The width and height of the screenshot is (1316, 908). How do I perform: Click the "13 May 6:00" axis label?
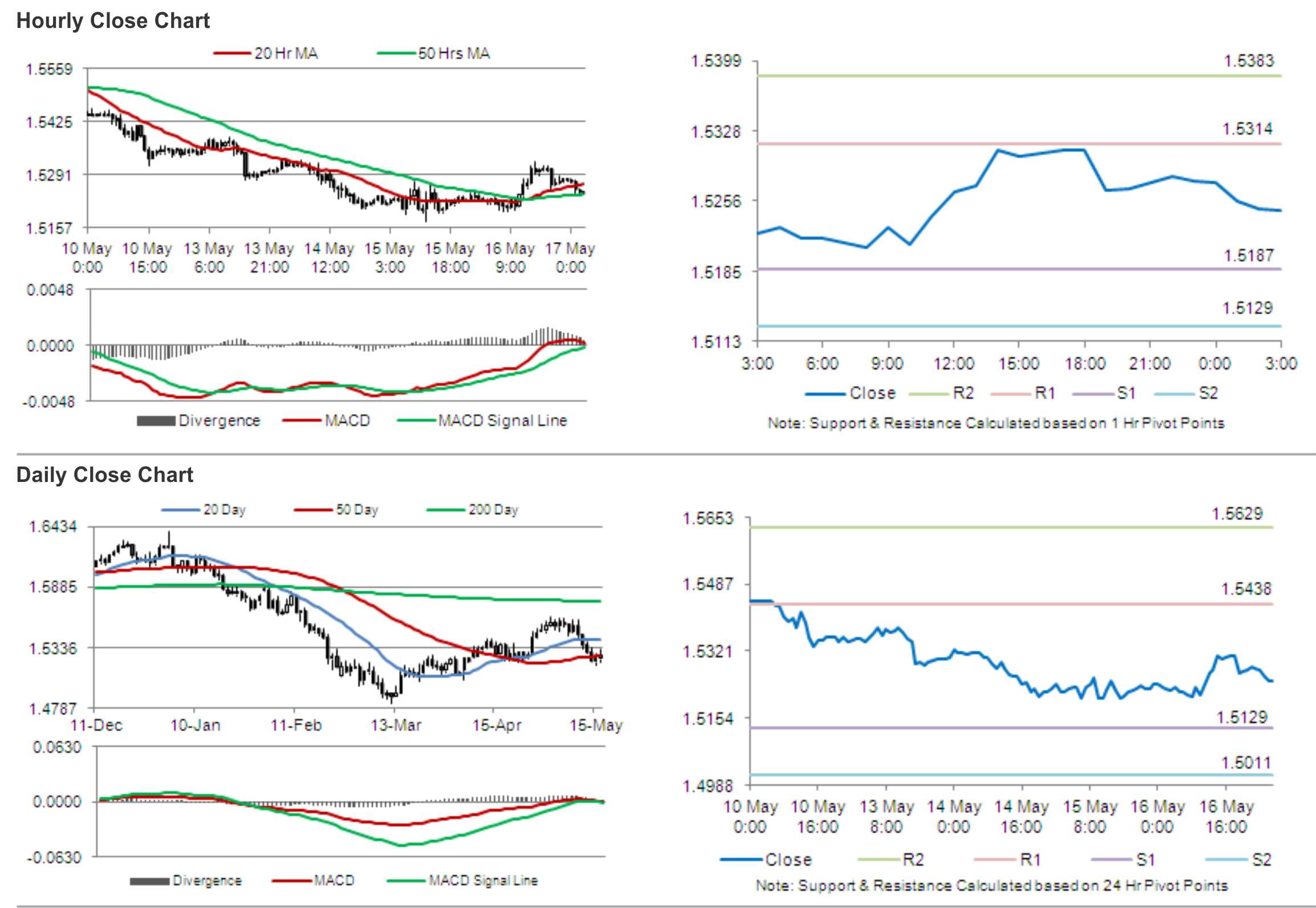pos(209,257)
